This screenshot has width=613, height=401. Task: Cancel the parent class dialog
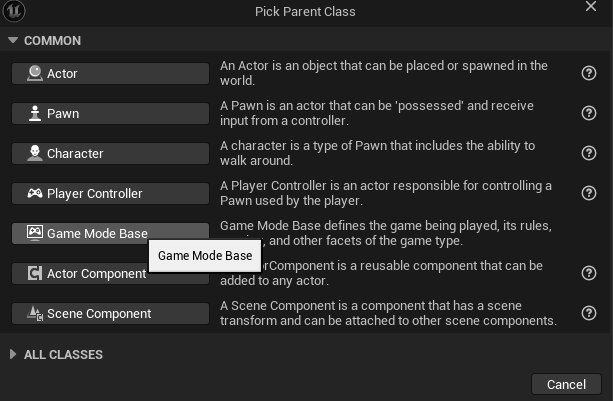coord(566,384)
